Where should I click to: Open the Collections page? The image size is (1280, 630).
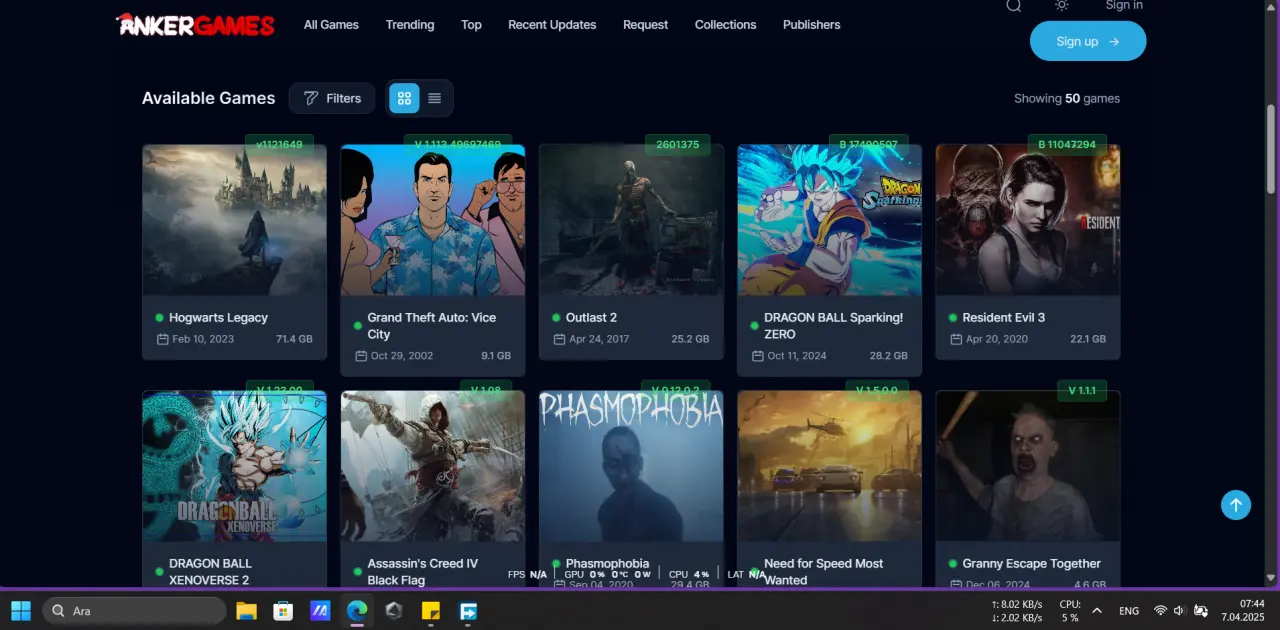tap(725, 24)
